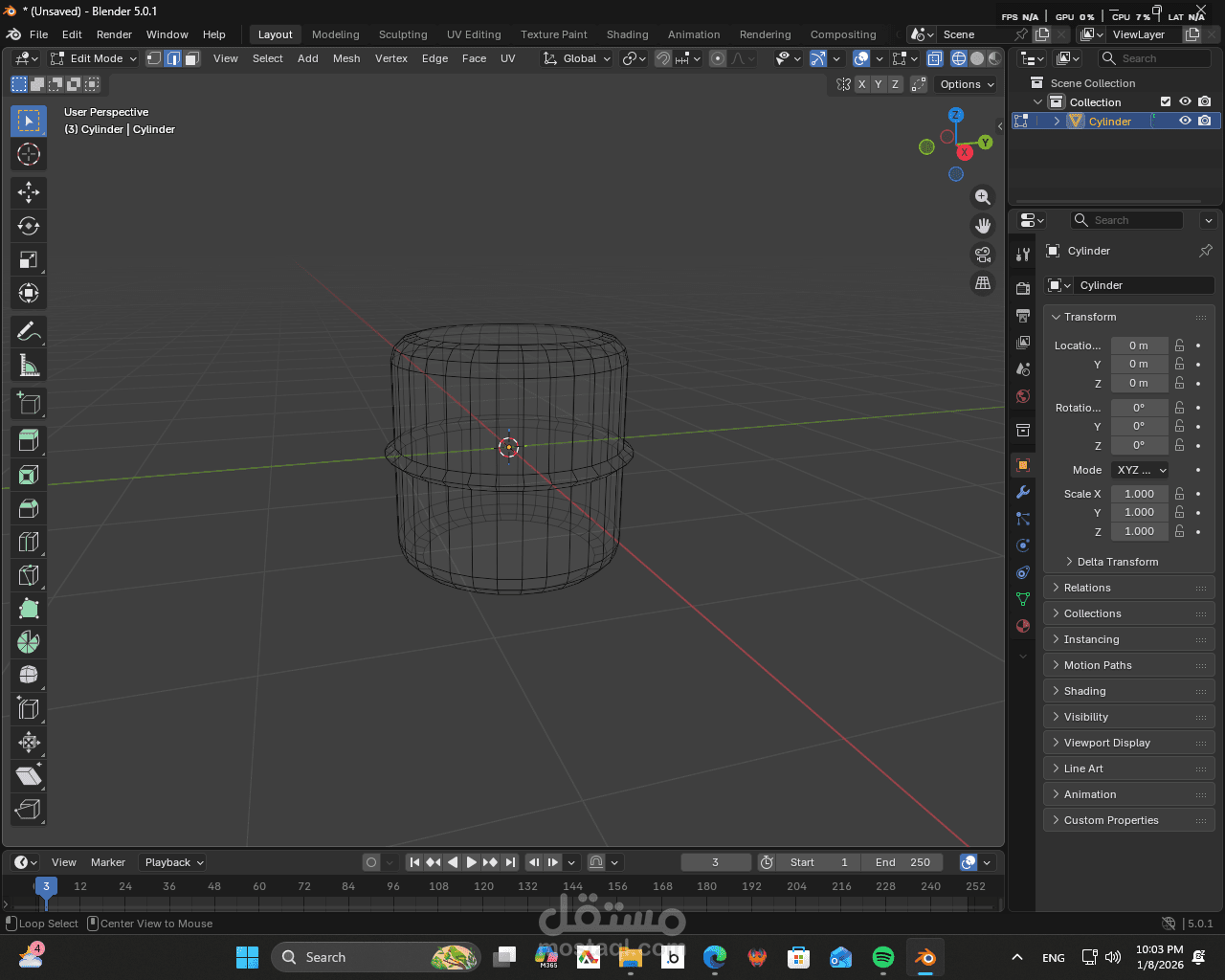Toggle lock on Location X
This screenshot has width=1225, height=980.
(x=1180, y=345)
